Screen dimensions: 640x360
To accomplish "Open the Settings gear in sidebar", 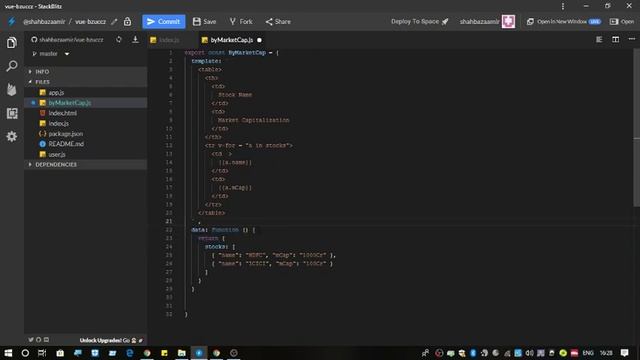I will pos(12,136).
